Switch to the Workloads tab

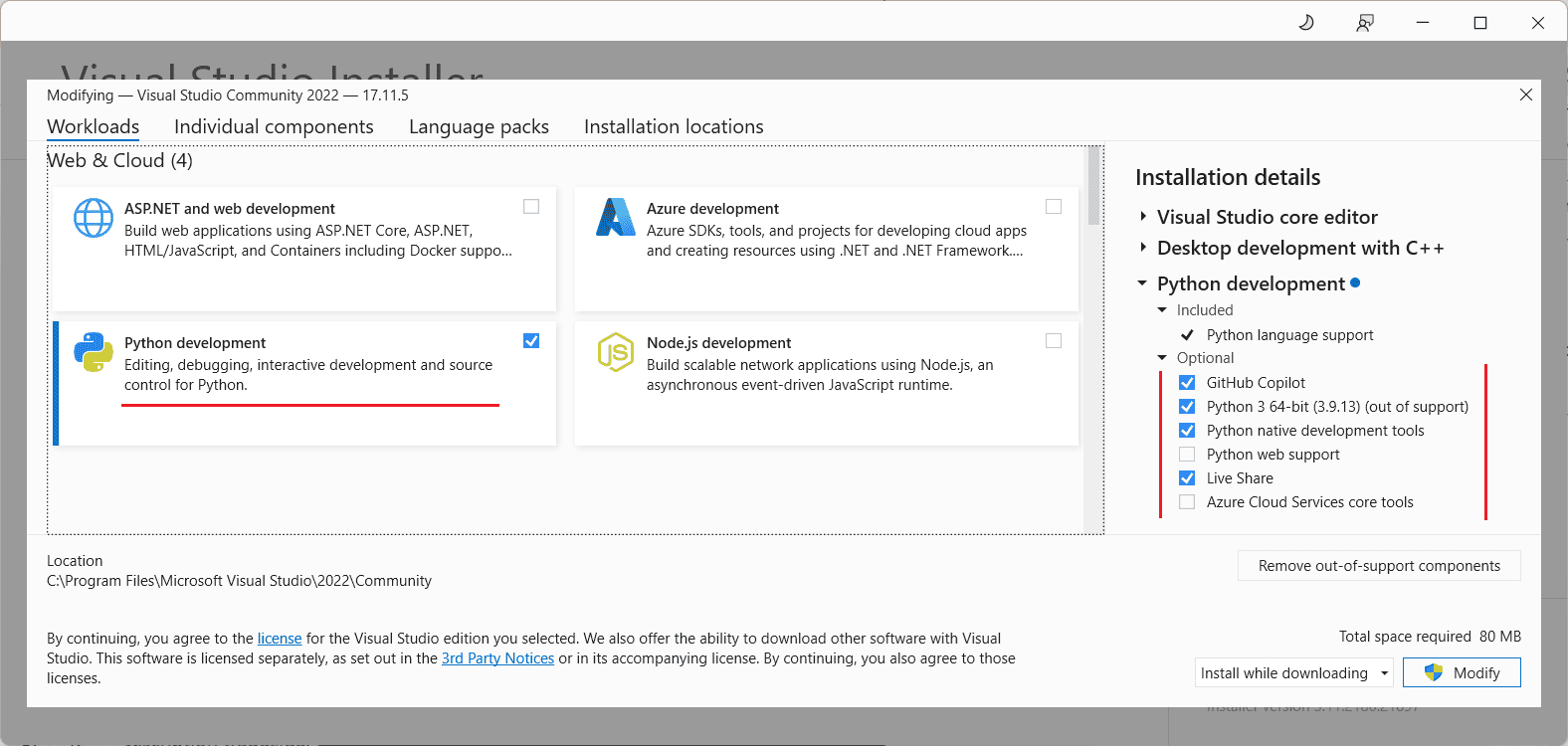click(x=94, y=126)
